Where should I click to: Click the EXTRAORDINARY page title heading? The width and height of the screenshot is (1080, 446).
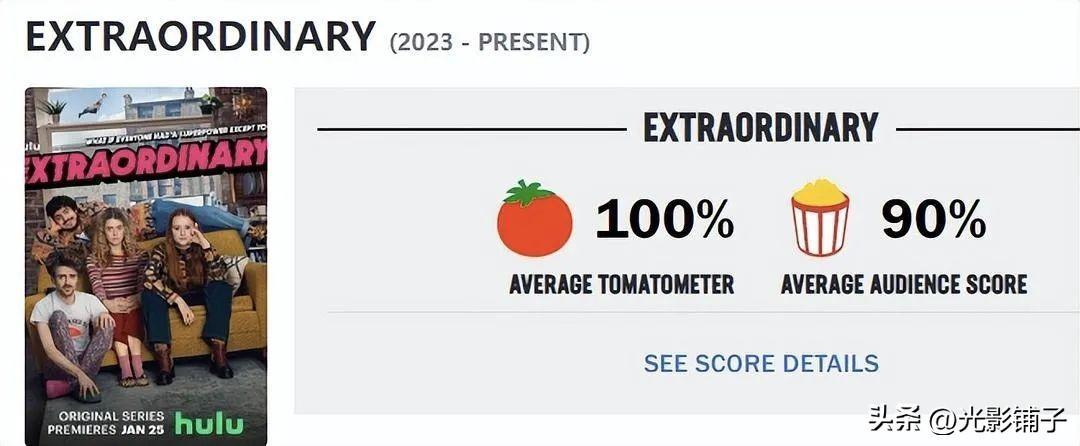click(x=201, y=36)
